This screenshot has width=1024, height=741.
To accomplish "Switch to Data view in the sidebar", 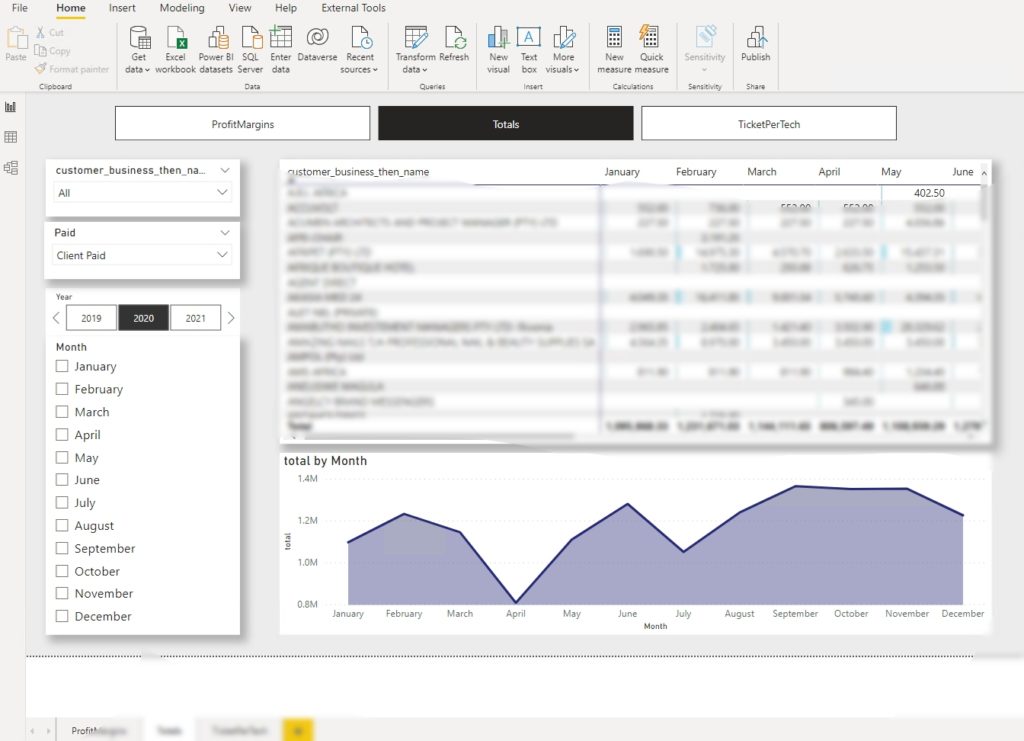I will pyautogui.click(x=12, y=136).
